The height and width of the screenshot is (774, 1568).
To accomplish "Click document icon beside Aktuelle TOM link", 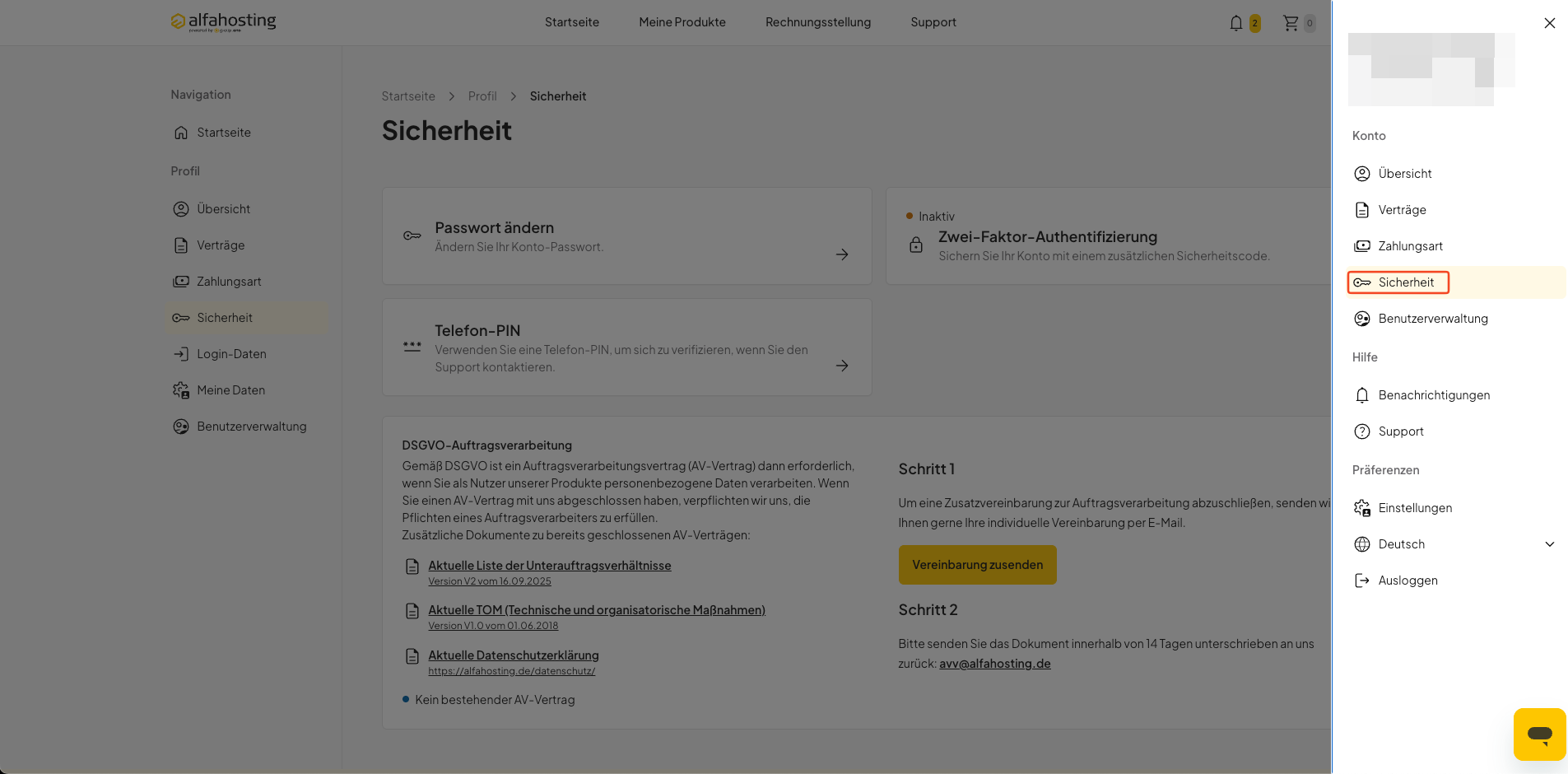I will 412,611.
